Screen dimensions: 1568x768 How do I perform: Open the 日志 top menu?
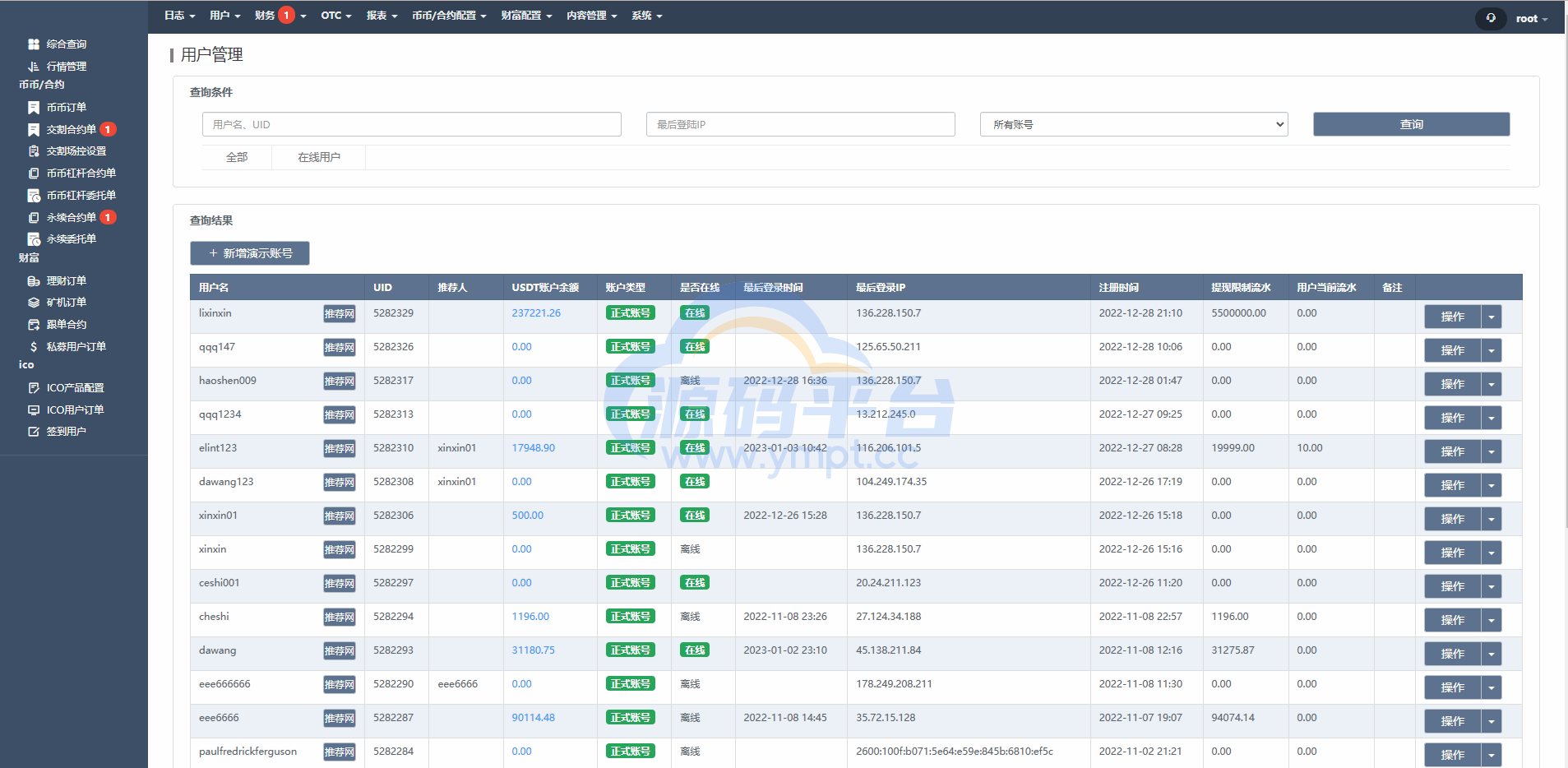(179, 16)
